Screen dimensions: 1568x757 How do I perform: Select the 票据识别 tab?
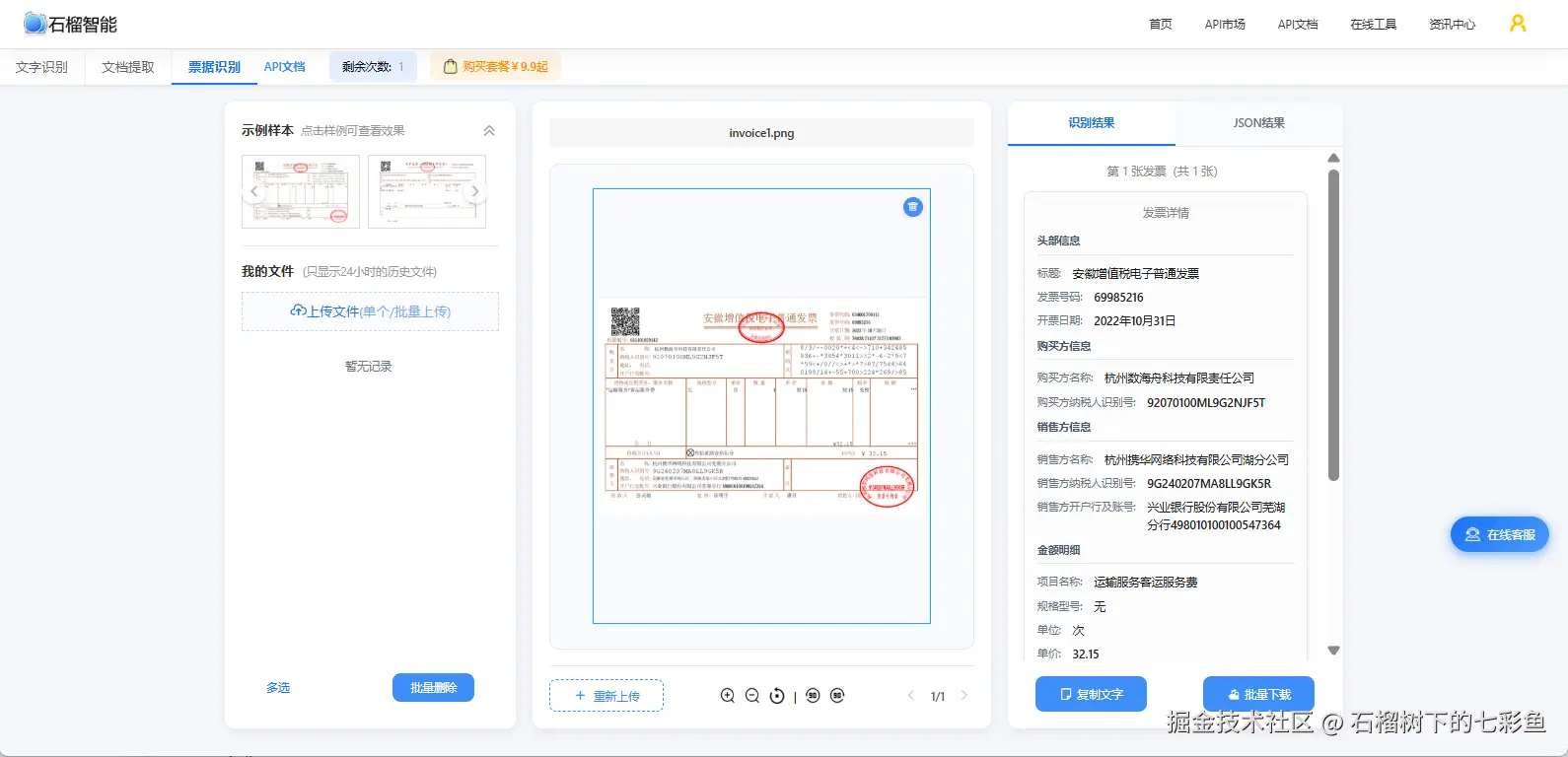[214, 67]
